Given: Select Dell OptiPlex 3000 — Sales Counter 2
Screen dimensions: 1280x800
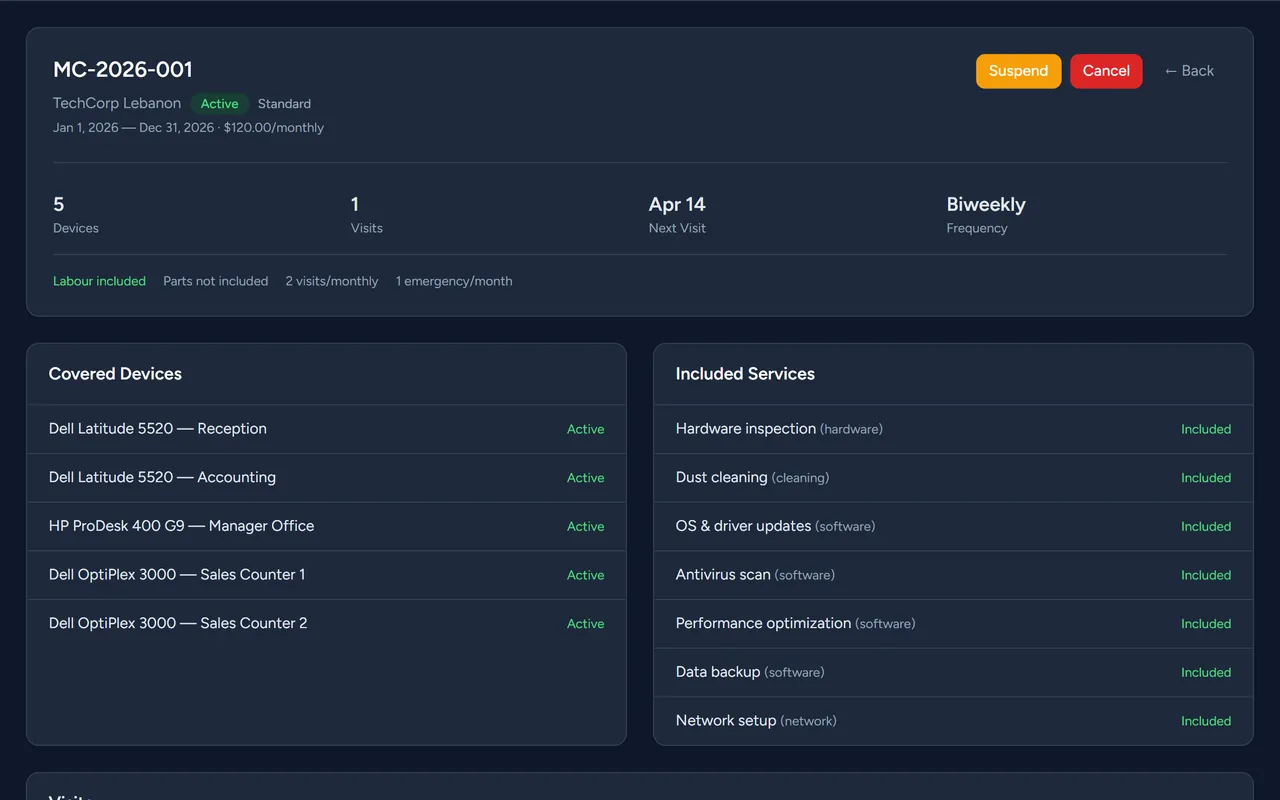Looking at the screenshot, I should click(326, 623).
